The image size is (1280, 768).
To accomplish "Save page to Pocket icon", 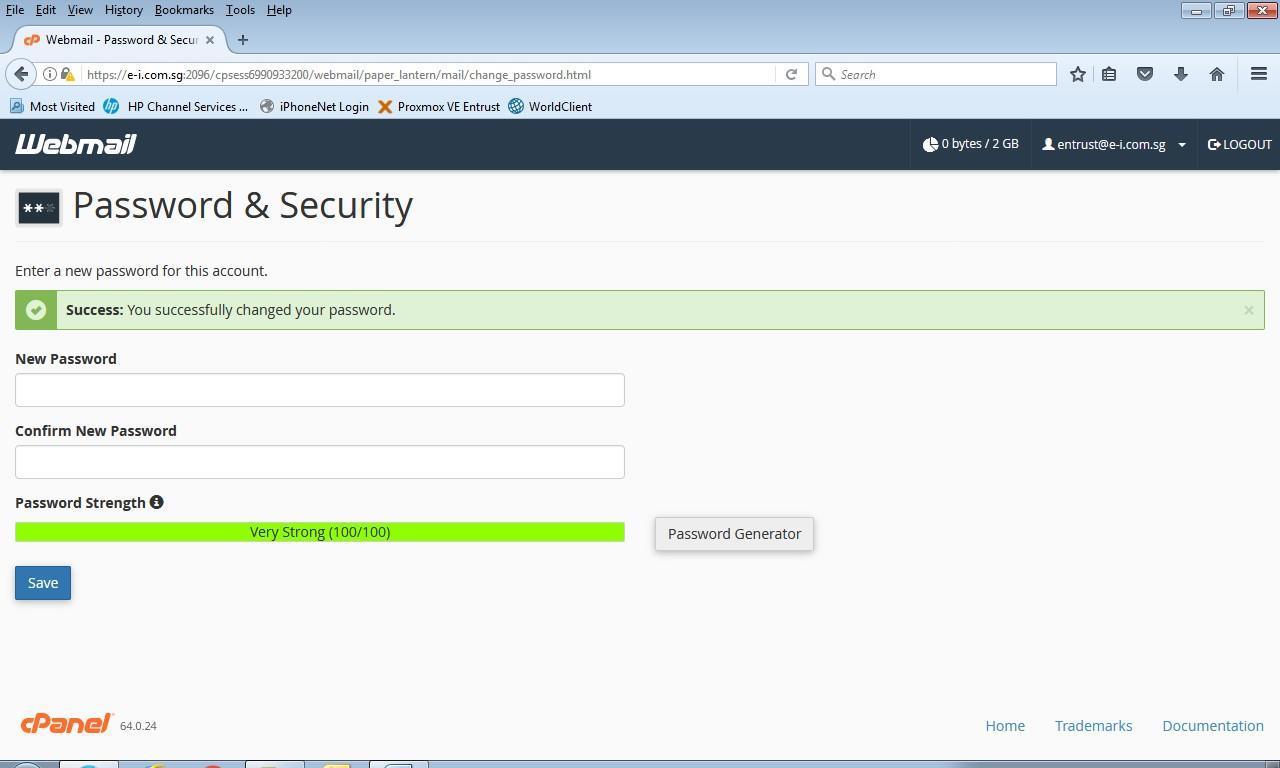I will (x=1145, y=74).
